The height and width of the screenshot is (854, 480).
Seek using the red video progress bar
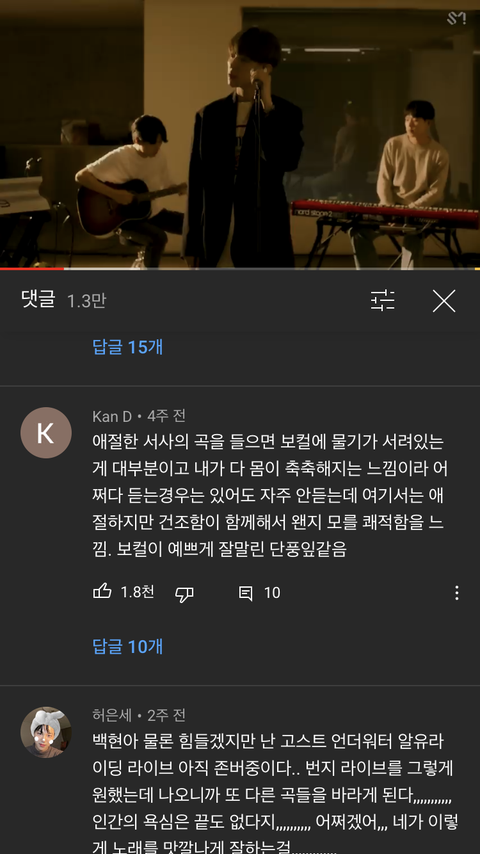click(x=240, y=269)
